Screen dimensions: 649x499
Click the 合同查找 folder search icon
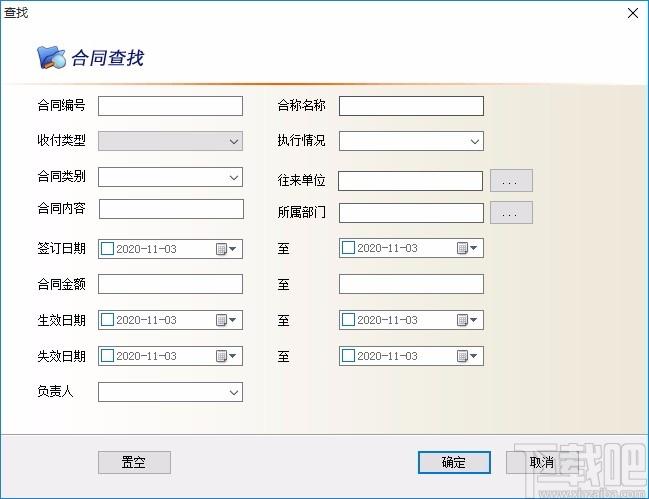pos(51,57)
